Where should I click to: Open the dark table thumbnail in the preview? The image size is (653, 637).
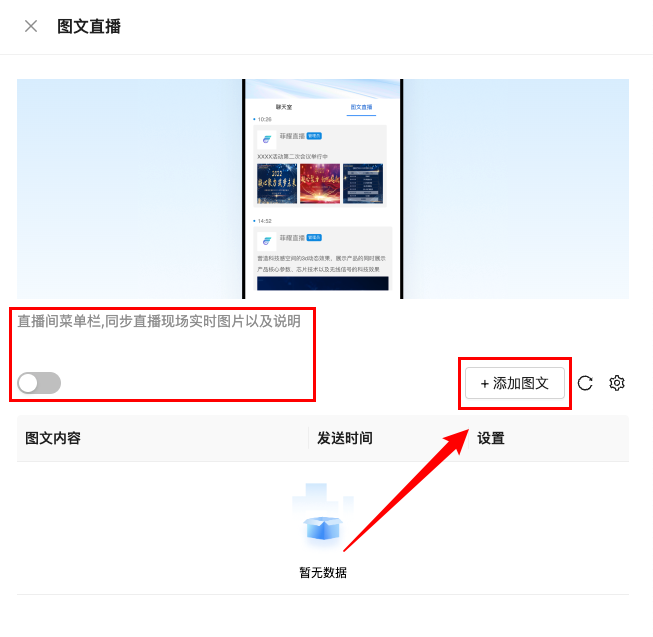pos(363,184)
